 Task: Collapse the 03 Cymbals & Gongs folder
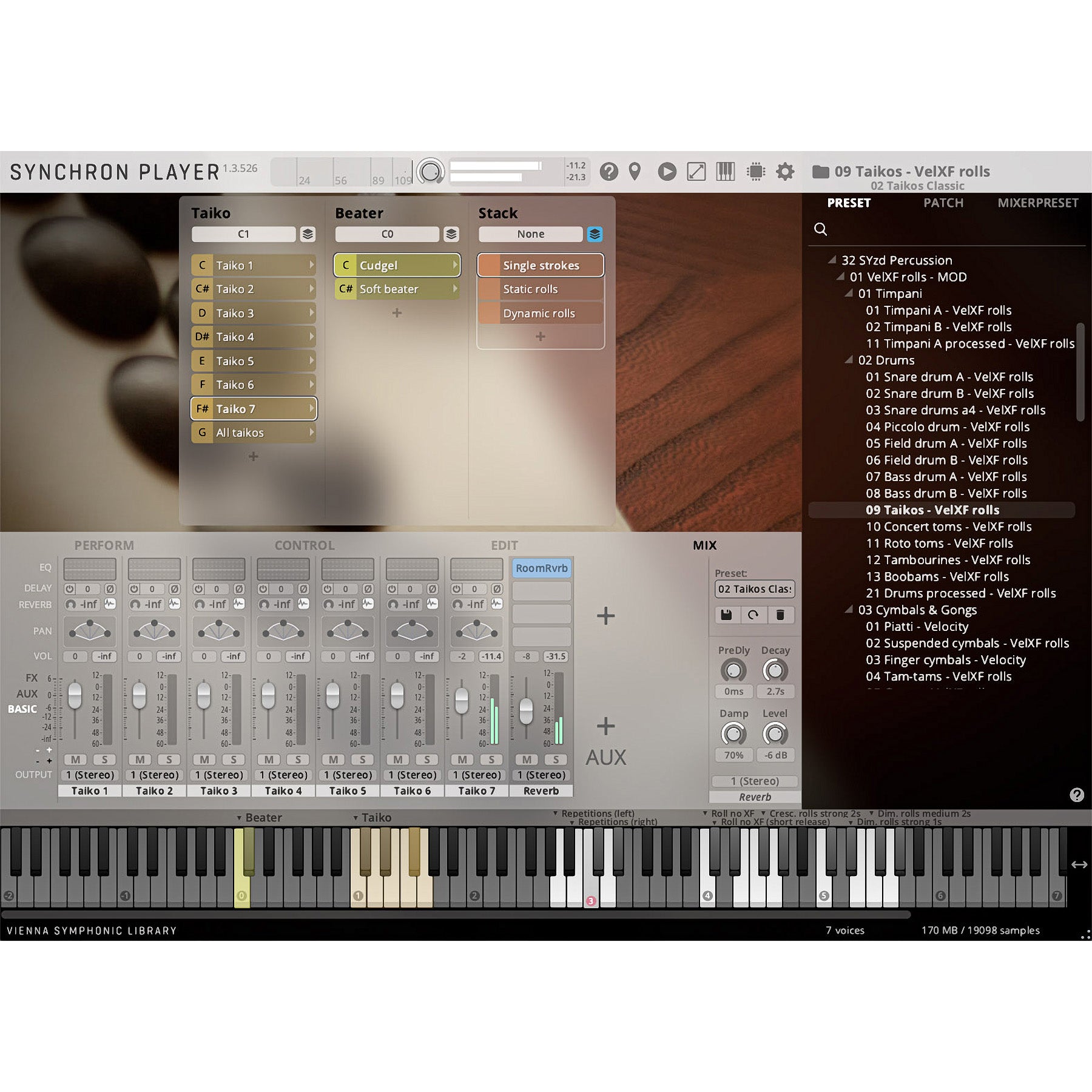(x=849, y=610)
